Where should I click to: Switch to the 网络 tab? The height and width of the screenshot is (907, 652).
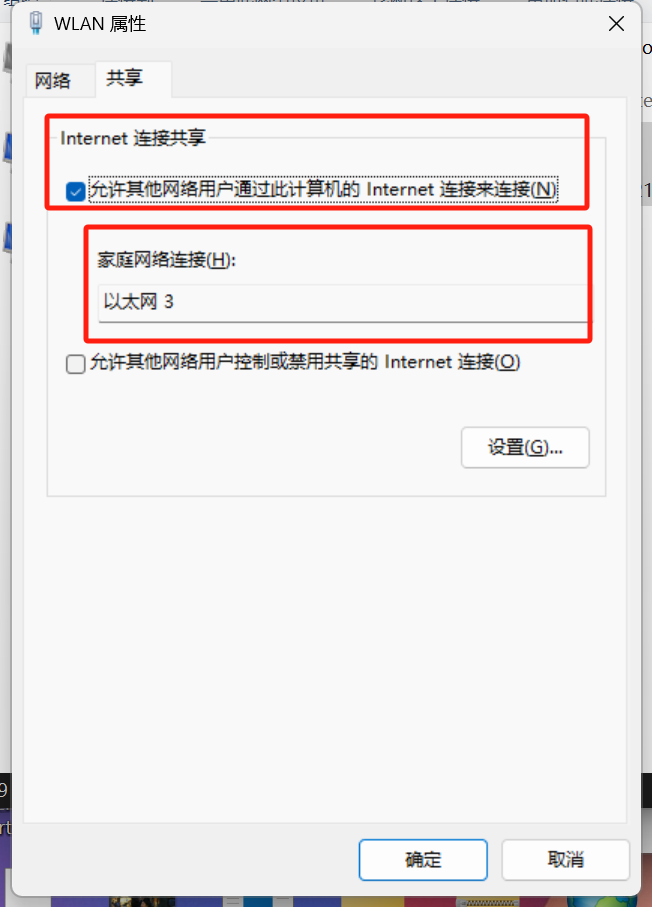53,80
